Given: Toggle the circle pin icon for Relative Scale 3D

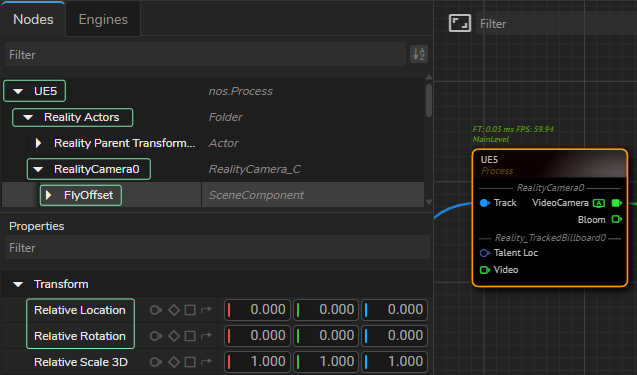Looking at the screenshot, I should coord(156,362).
